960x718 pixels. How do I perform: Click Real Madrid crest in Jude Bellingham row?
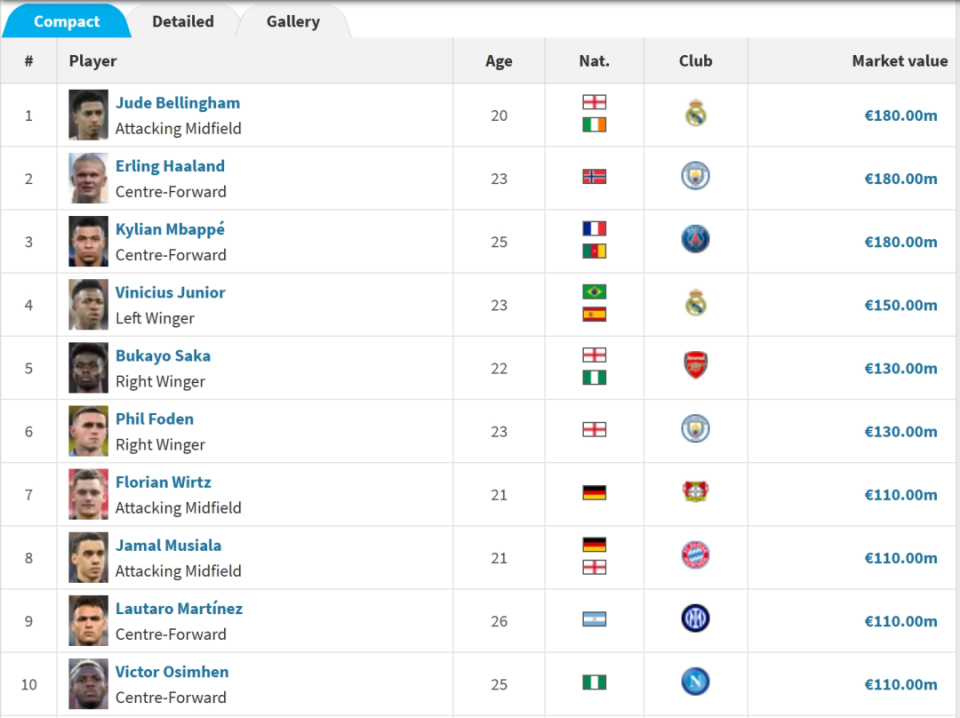tap(696, 113)
